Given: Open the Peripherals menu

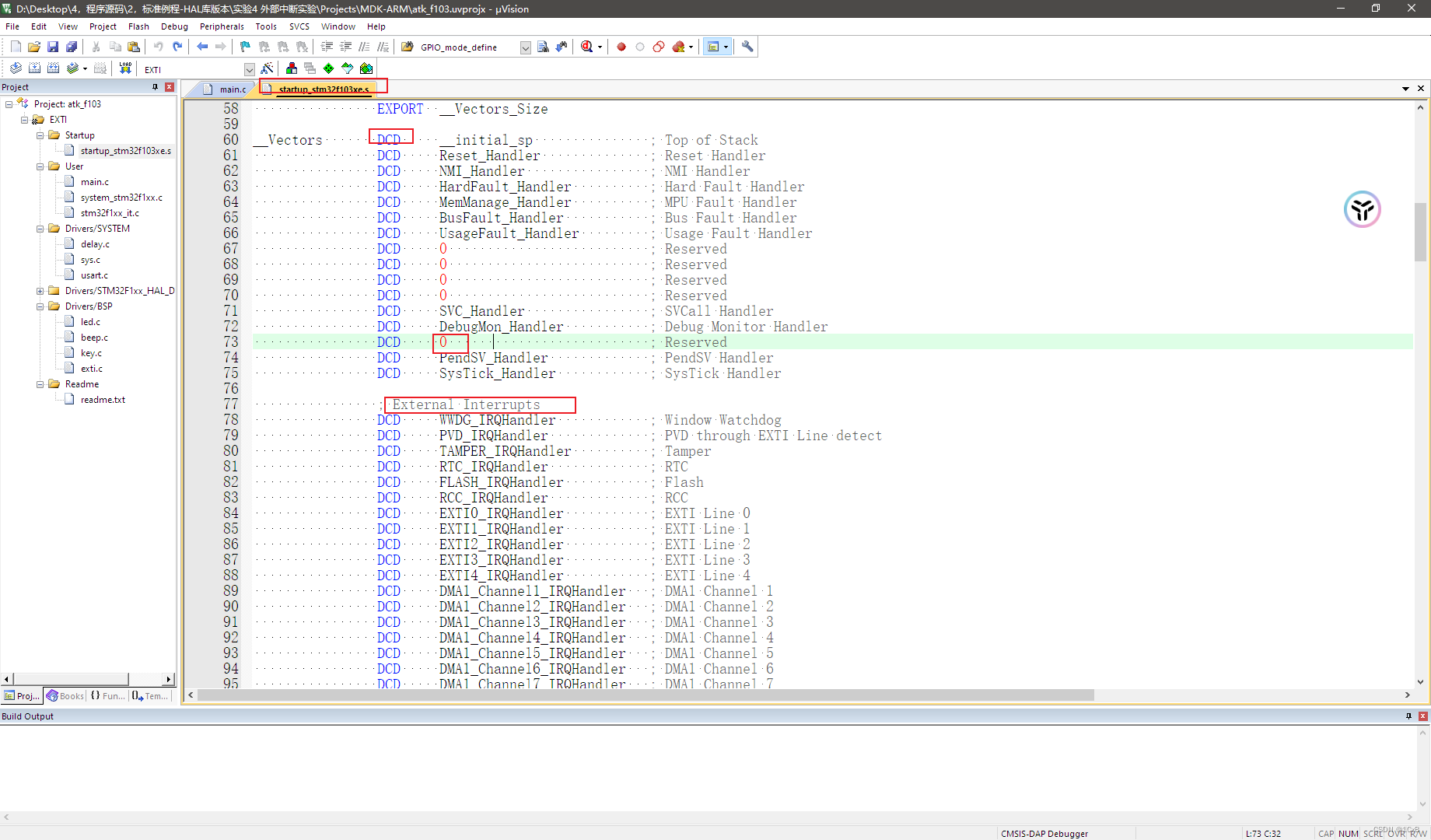Looking at the screenshot, I should [x=222, y=26].
